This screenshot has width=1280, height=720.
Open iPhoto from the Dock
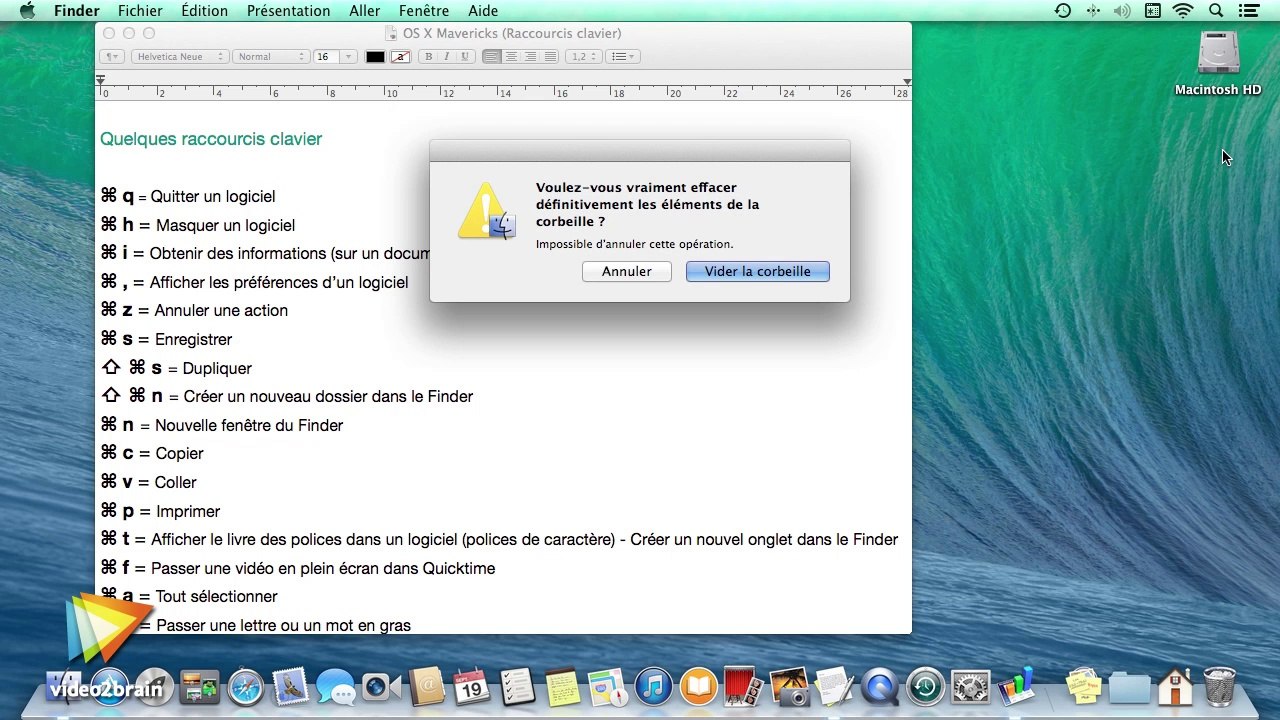[789, 687]
